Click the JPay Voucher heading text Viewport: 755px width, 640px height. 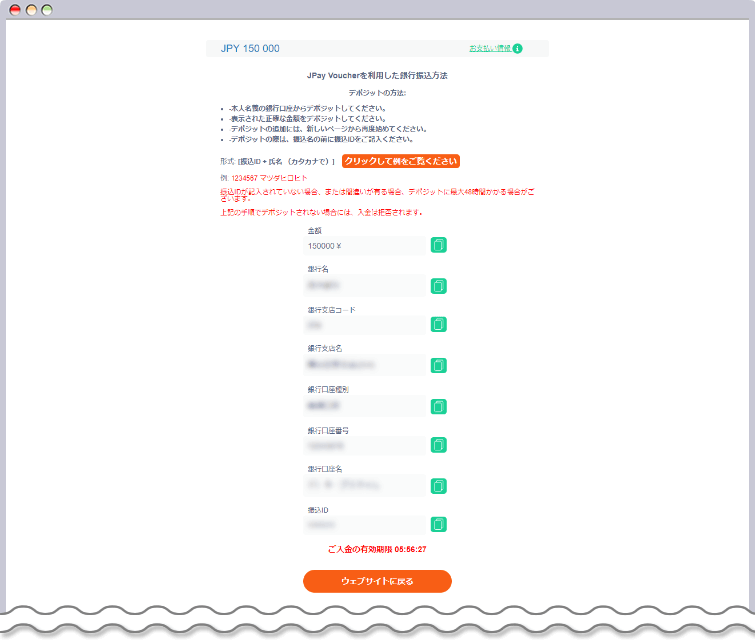tap(377, 76)
